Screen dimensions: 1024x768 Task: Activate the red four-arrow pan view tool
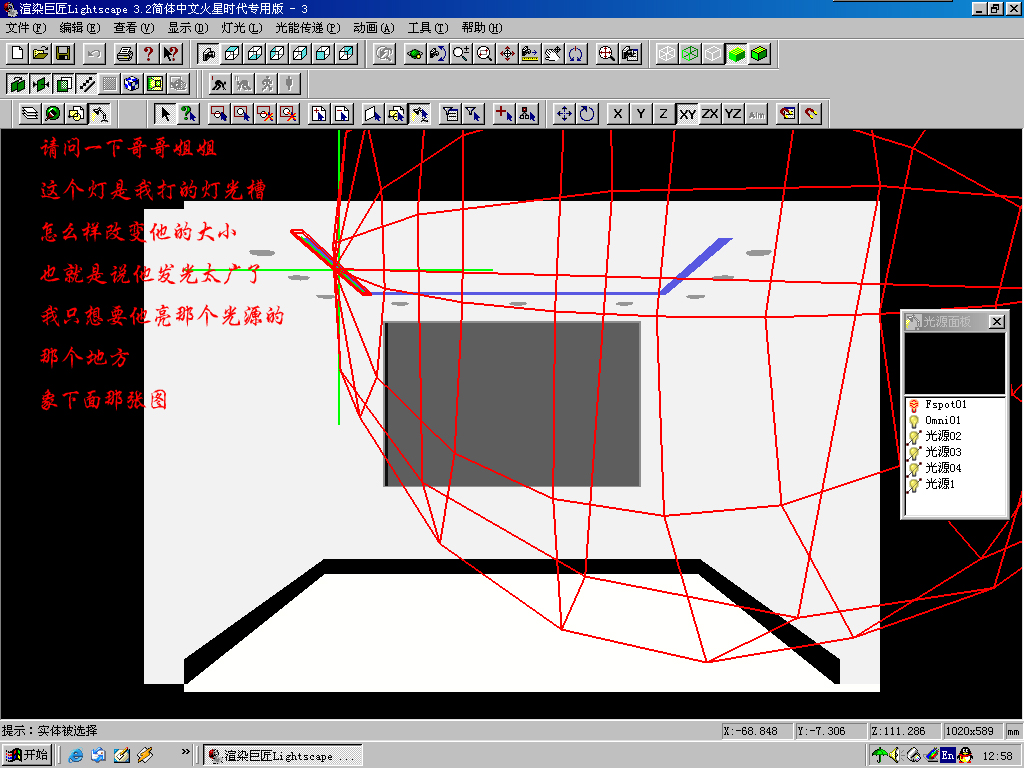[x=507, y=54]
